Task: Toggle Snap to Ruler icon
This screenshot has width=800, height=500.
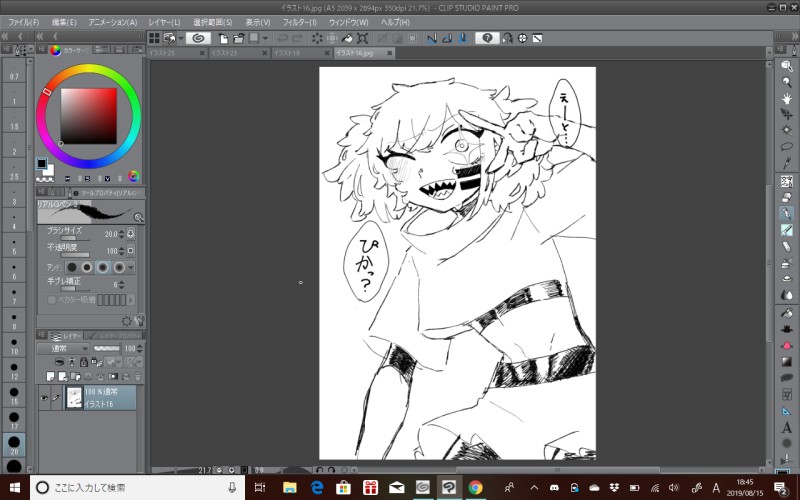Action: coord(432,38)
